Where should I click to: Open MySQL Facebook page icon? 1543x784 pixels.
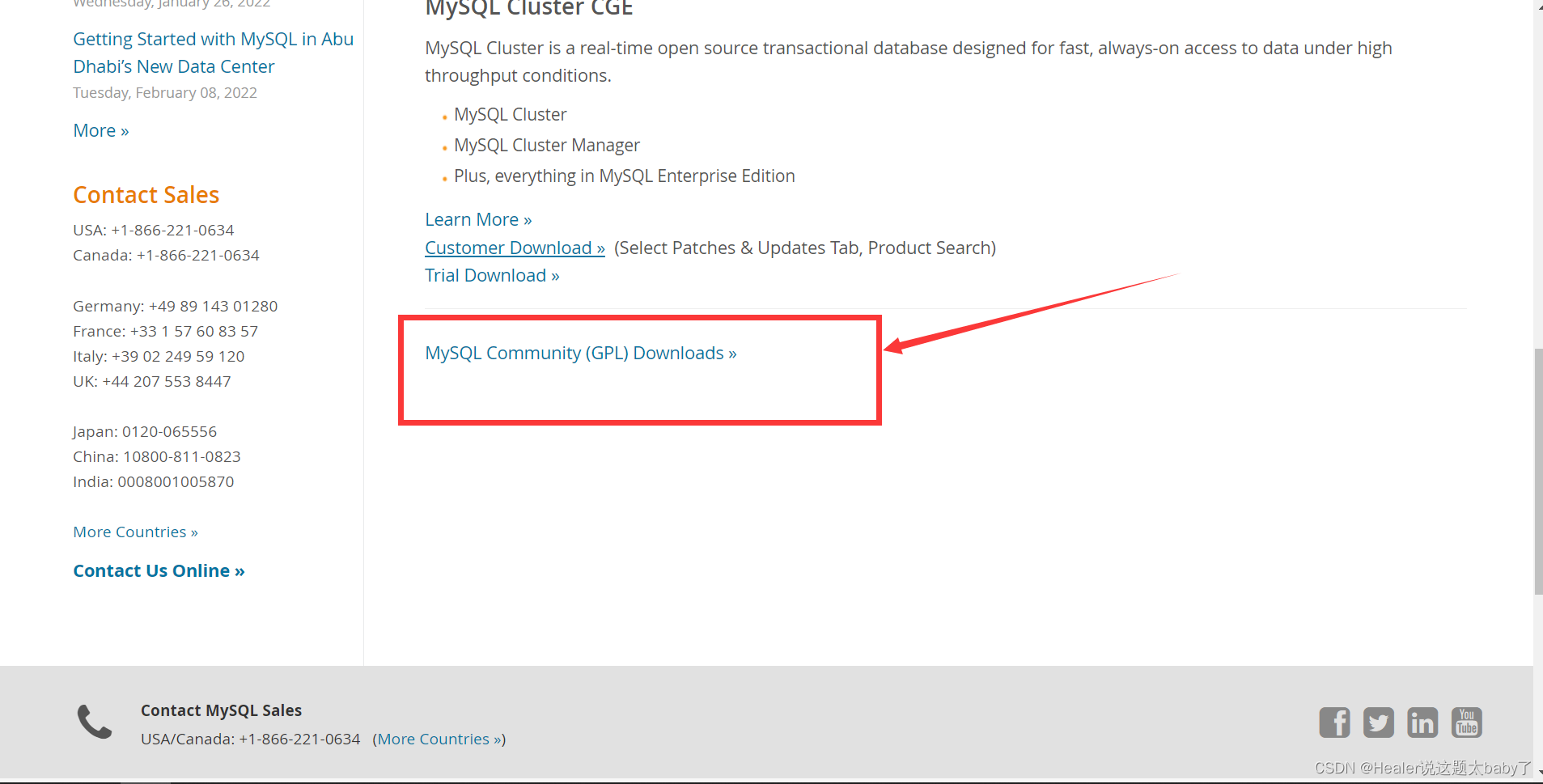pyautogui.click(x=1334, y=723)
